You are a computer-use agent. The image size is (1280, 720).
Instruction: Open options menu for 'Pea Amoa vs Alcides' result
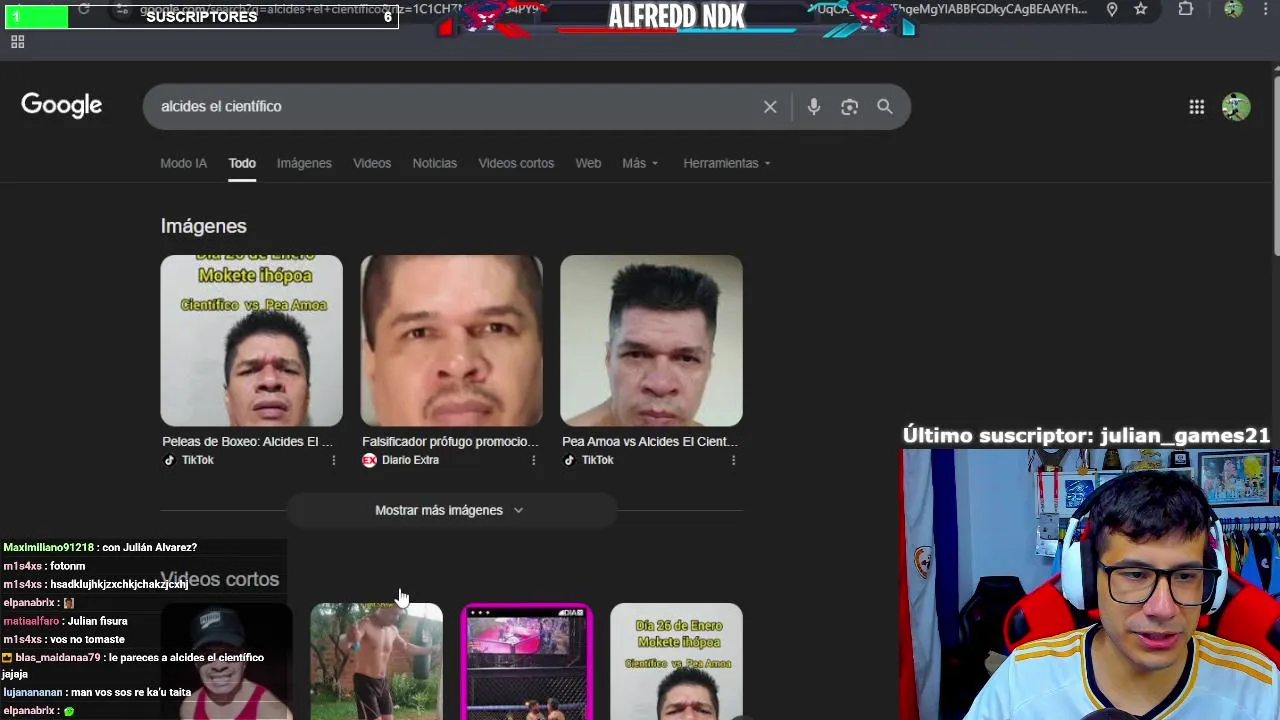pos(734,460)
